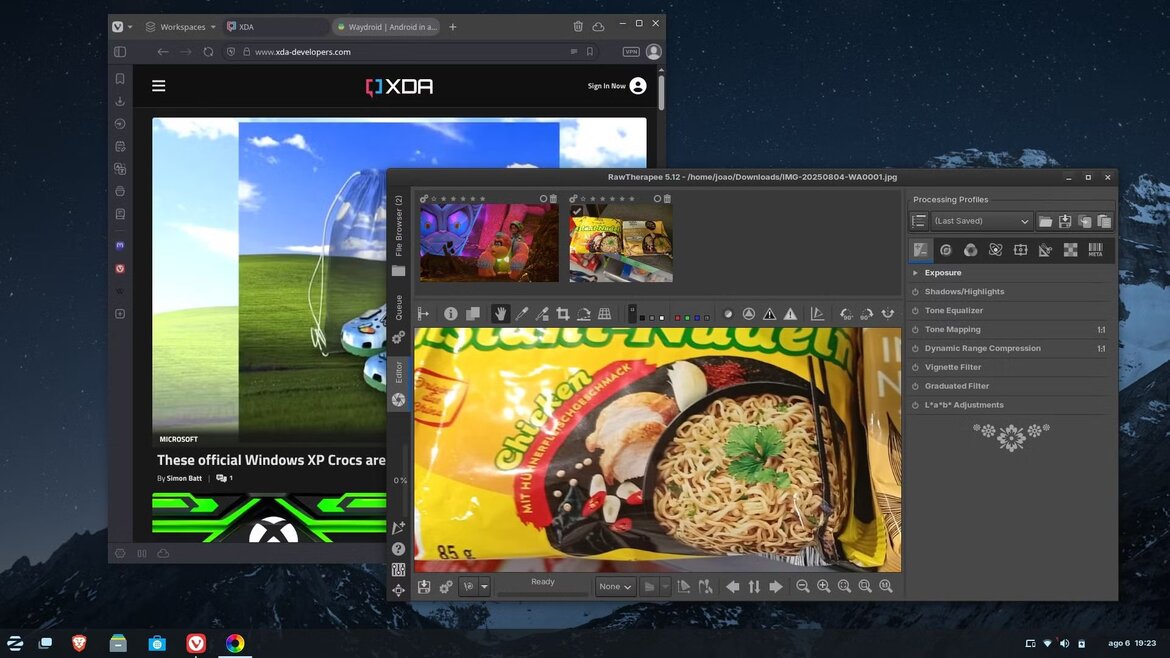Select the Hand pan tool
Screen dimensions: 1170x658
pyautogui.click(x=500, y=314)
